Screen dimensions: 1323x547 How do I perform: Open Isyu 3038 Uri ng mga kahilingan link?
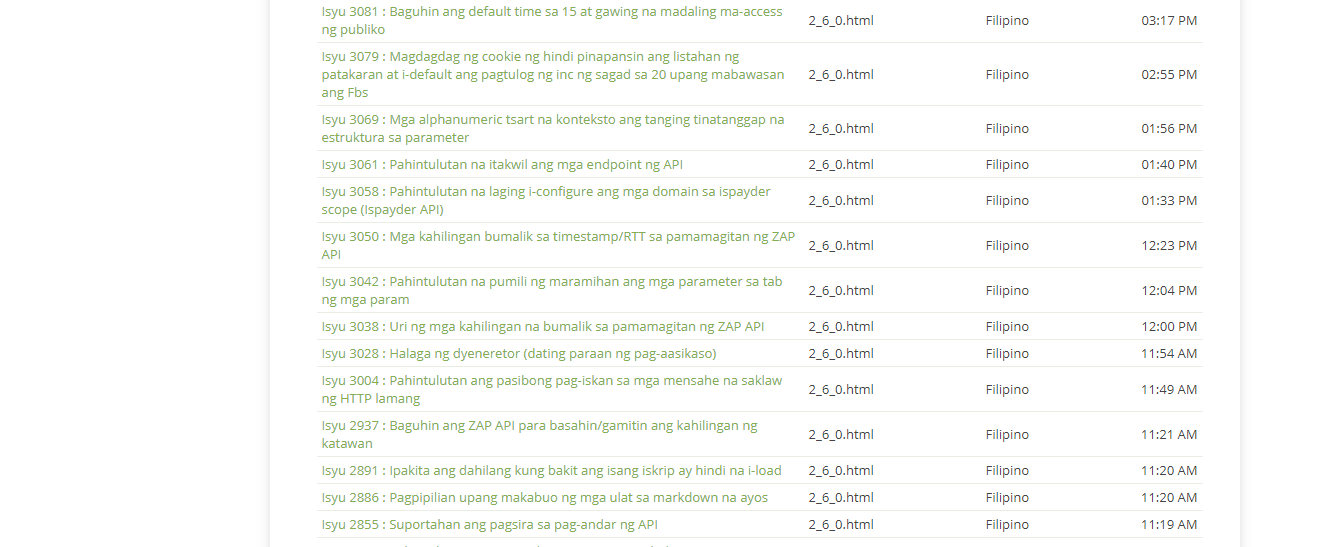click(543, 326)
